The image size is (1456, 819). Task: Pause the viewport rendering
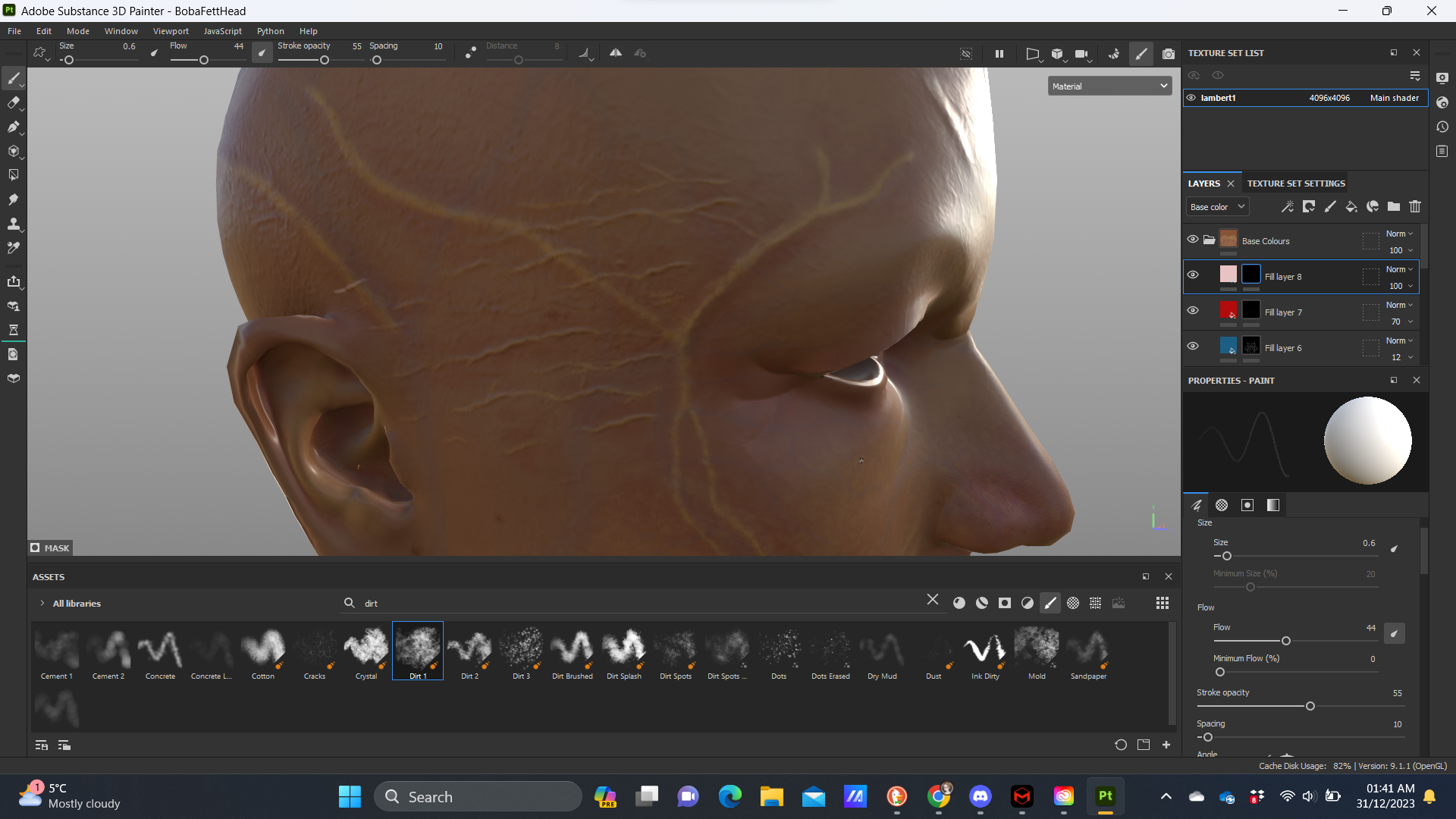[999, 54]
